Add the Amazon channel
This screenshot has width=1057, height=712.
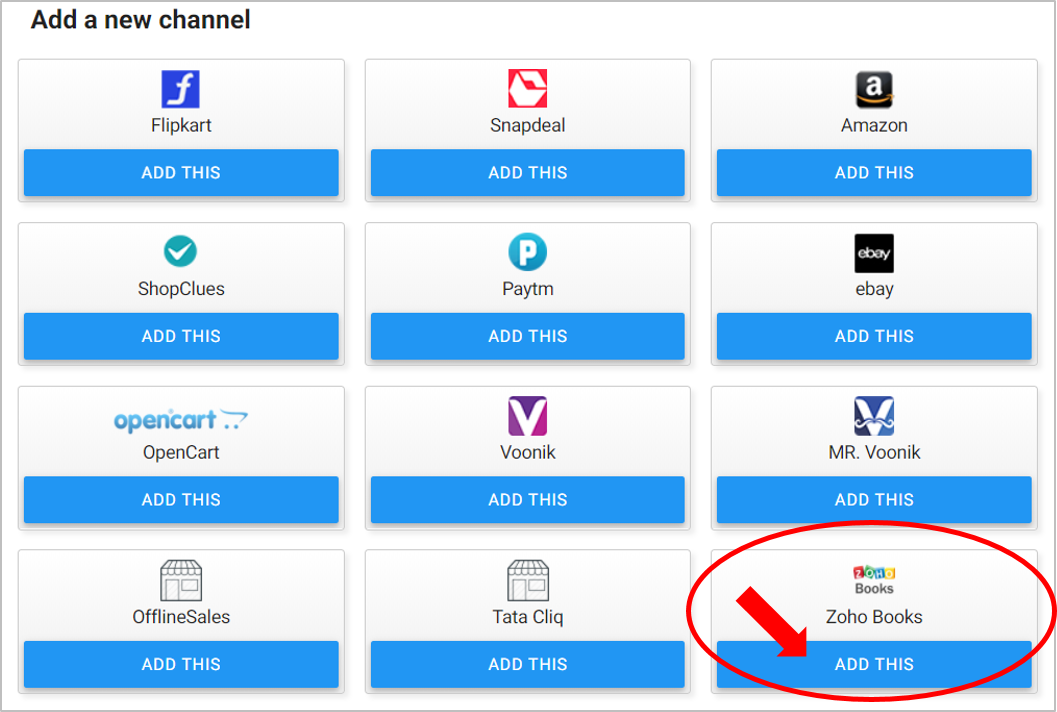pos(874,173)
